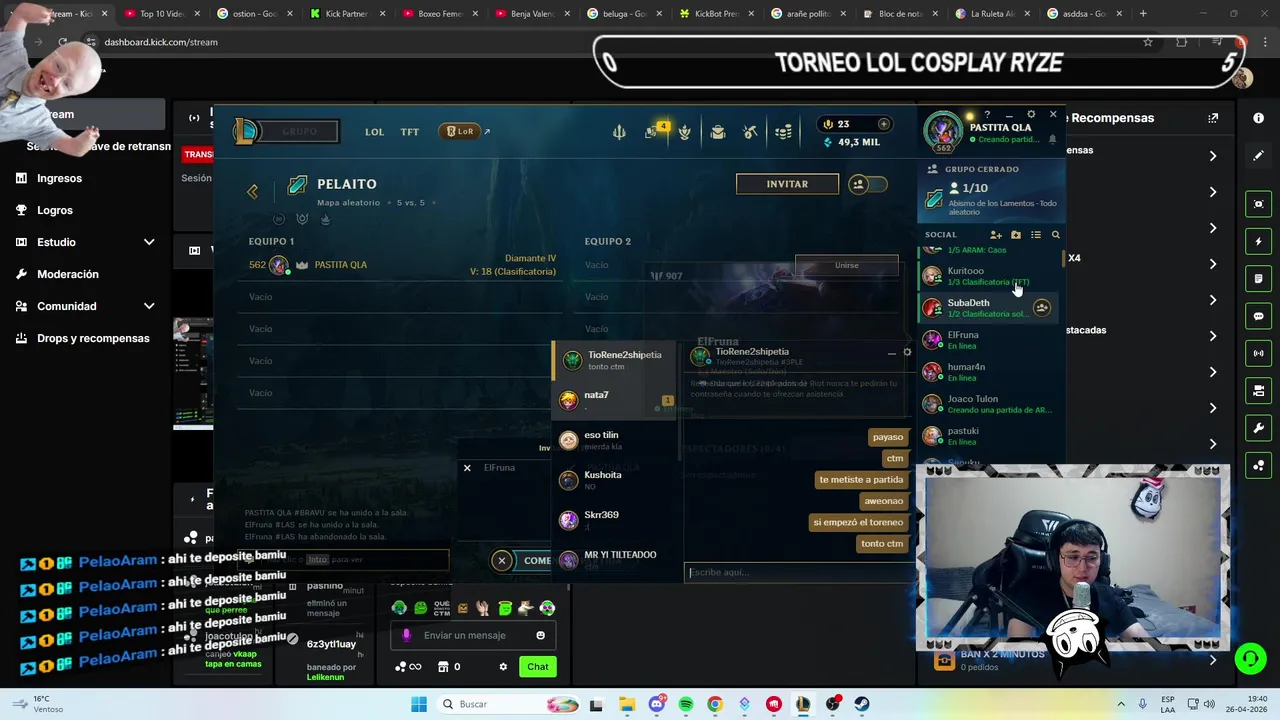Screen dimensions: 1280x720
Task: Open the crafting hammer Loot icon
Action: click(751, 132)
